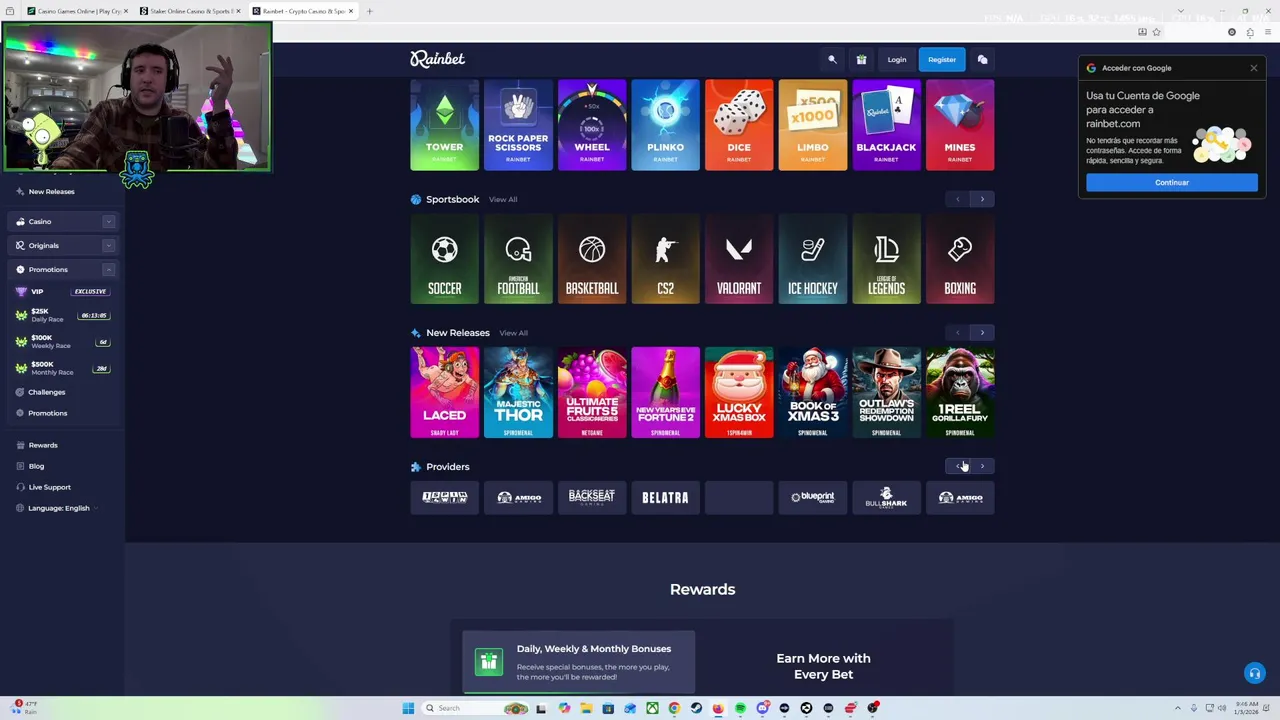The image size is (1280, 720).
Task: Open the live support headset bubble
Action: 1254,673
